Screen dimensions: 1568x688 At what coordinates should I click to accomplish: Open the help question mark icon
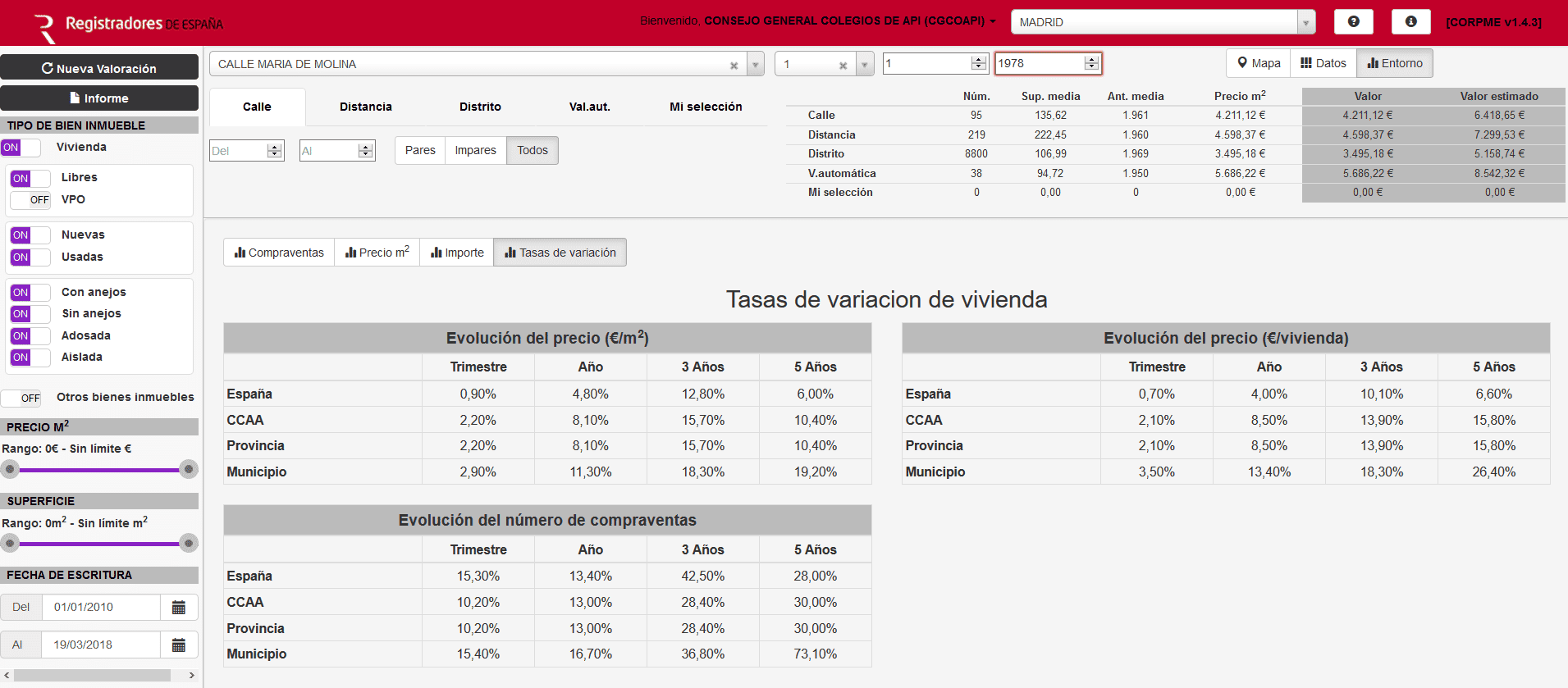(x=1354, y=22)
